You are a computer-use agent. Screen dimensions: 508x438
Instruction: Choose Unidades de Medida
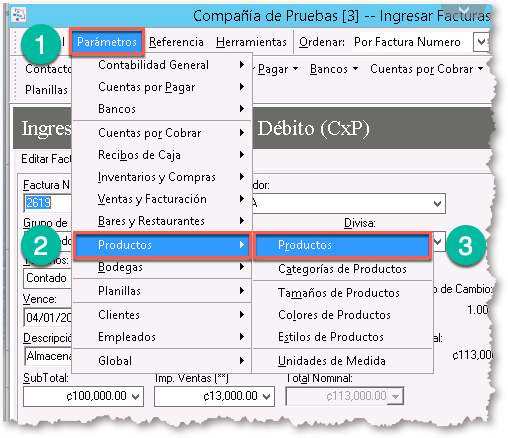tap(343, 361)
